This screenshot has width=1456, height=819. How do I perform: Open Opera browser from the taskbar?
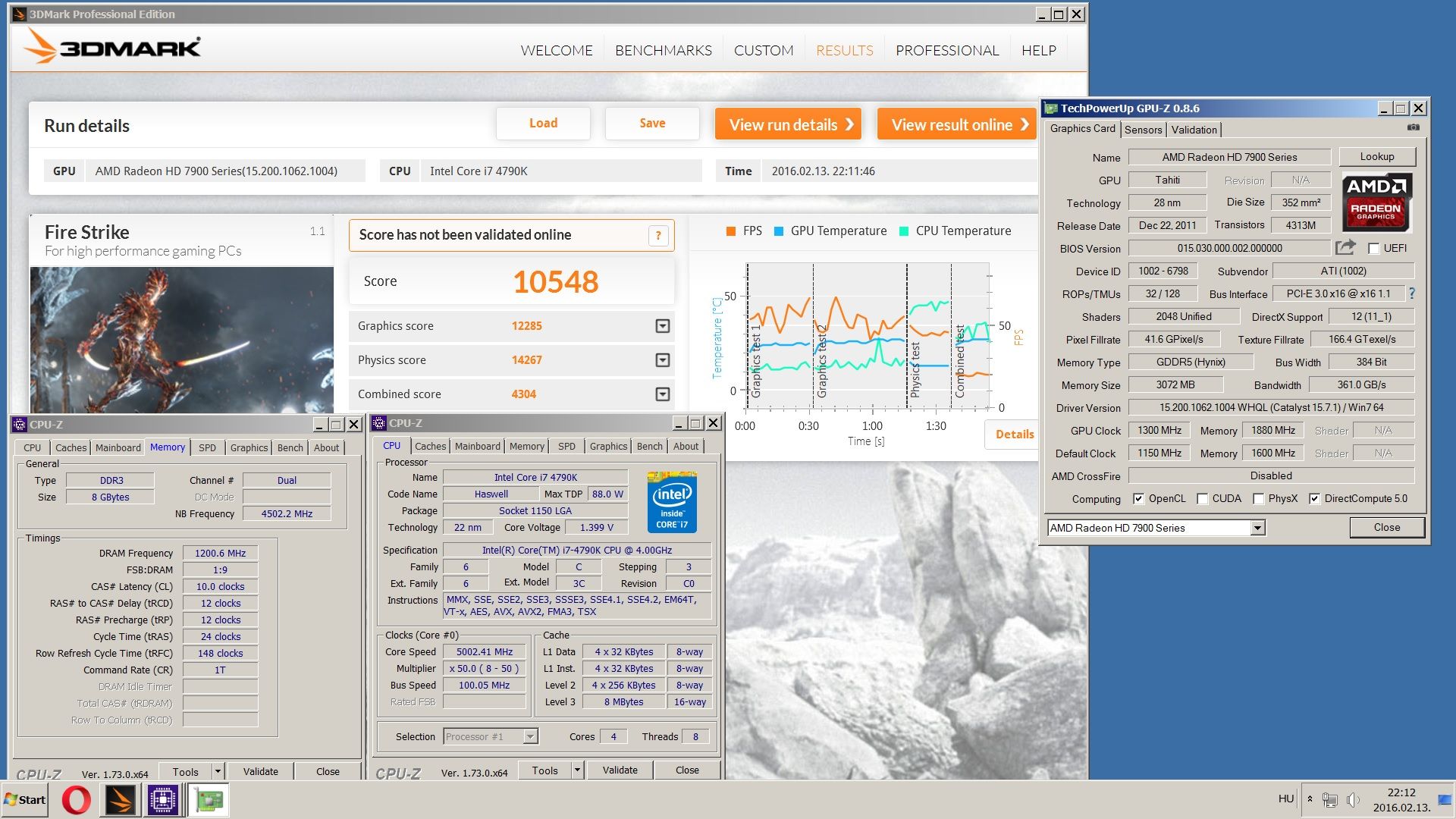tap(76, 800)
